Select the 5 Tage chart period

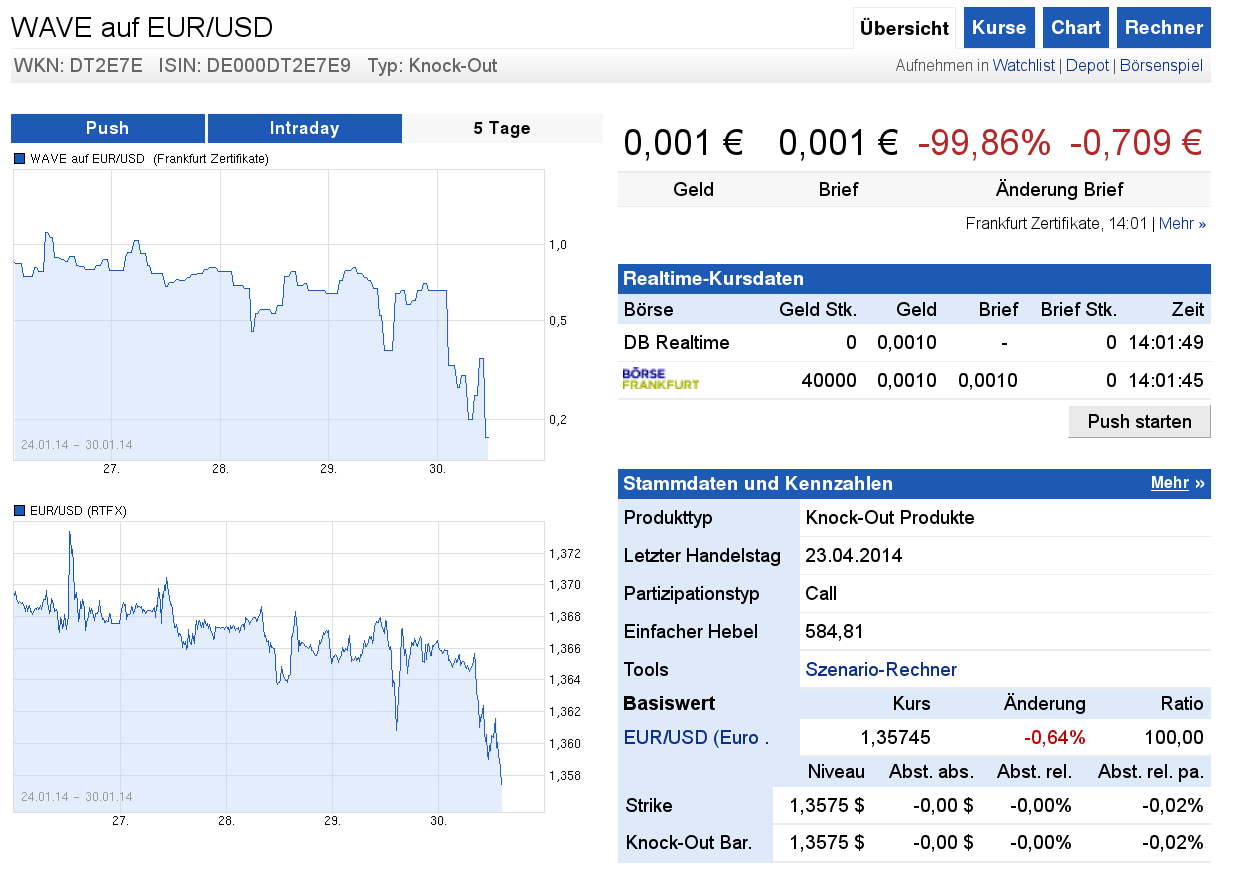point(501,128)
